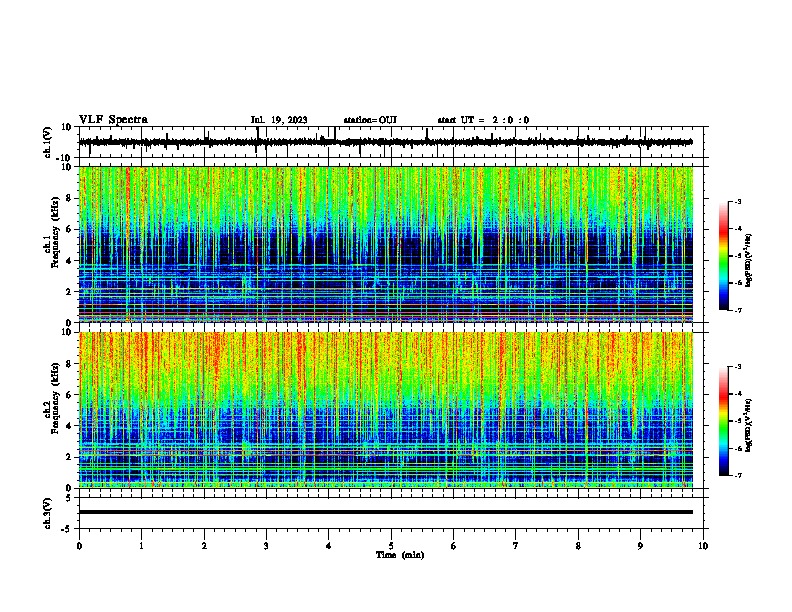
Task: Click time-axis tick label "4"
Action: pyautogui.click(x=329, y=545)
